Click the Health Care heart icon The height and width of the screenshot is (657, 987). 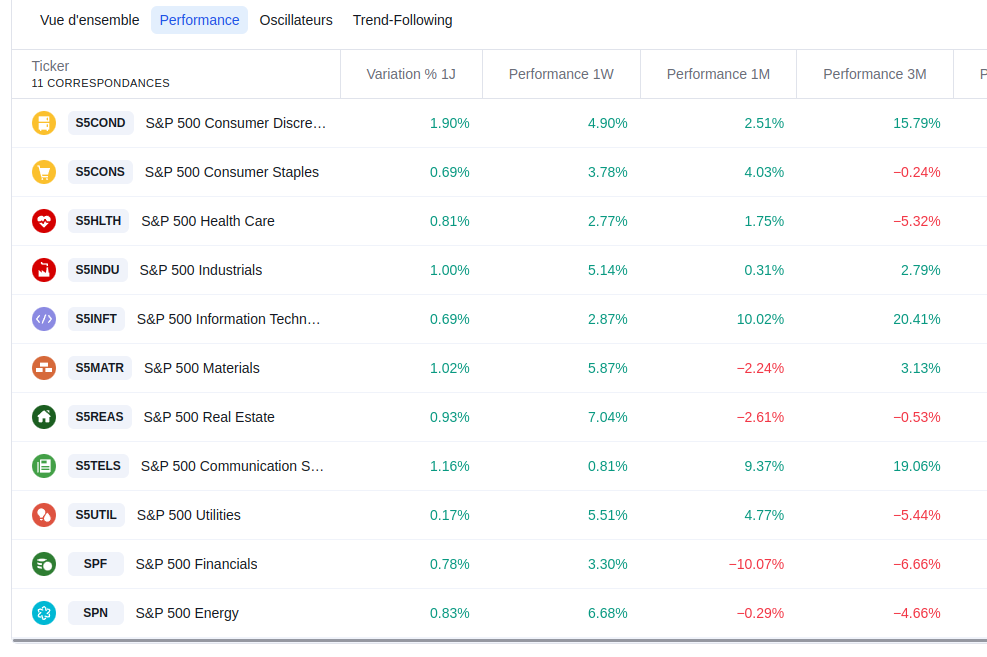pyautogui.click(x=44, y=221)
